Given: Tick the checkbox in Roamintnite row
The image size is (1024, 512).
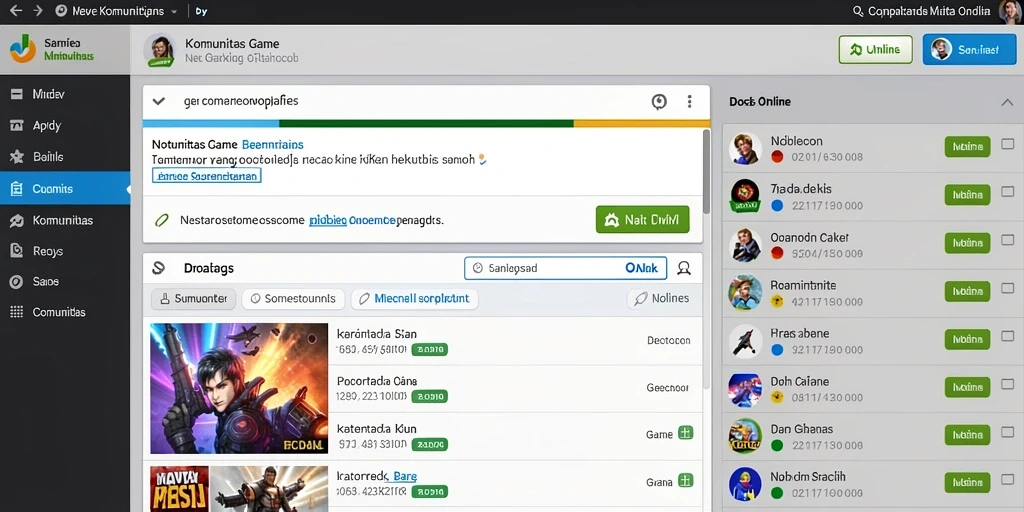Looking at the screenshot, I should click(1008, 288).
